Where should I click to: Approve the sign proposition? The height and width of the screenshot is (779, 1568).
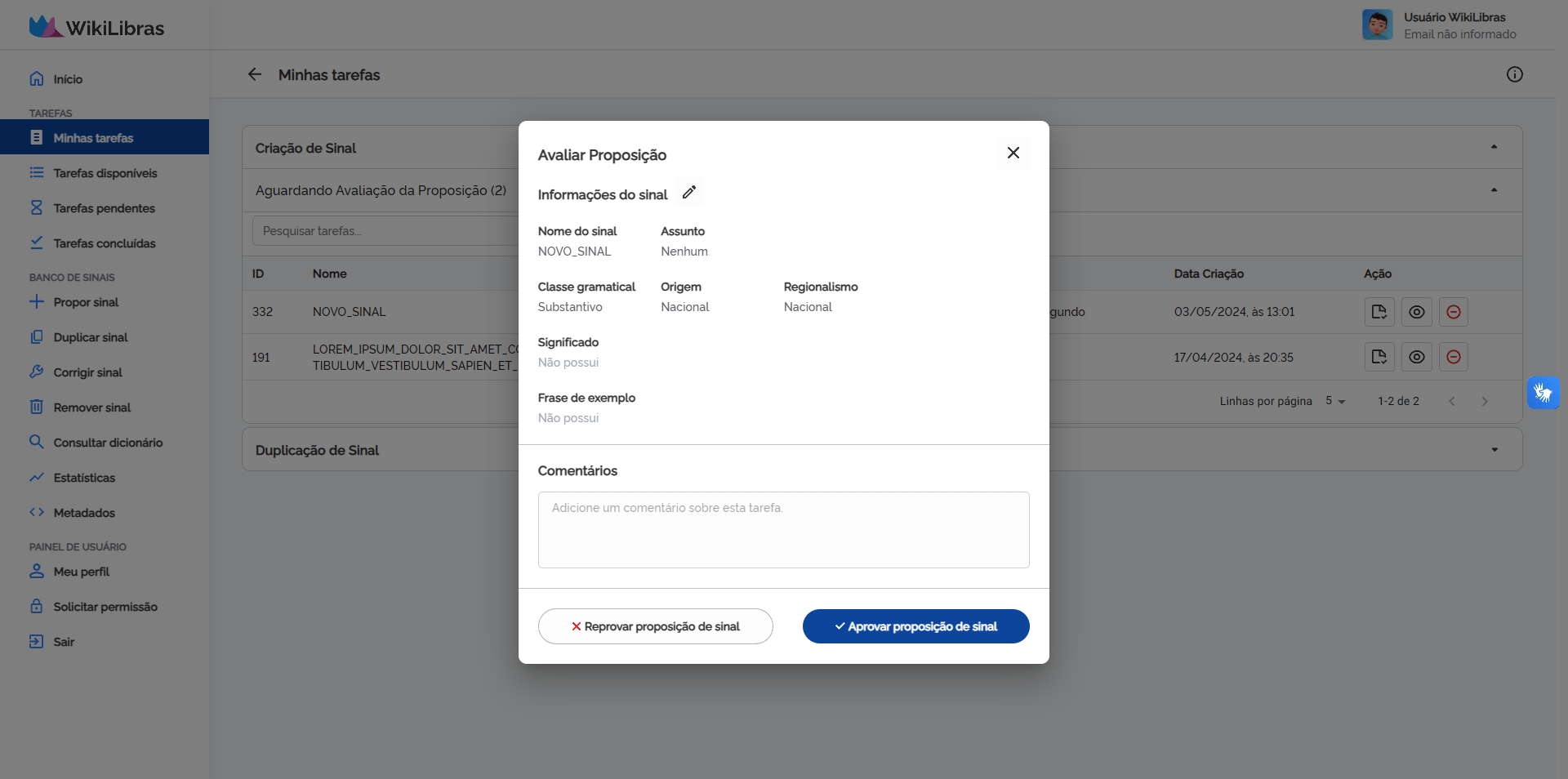coord(915,626)
